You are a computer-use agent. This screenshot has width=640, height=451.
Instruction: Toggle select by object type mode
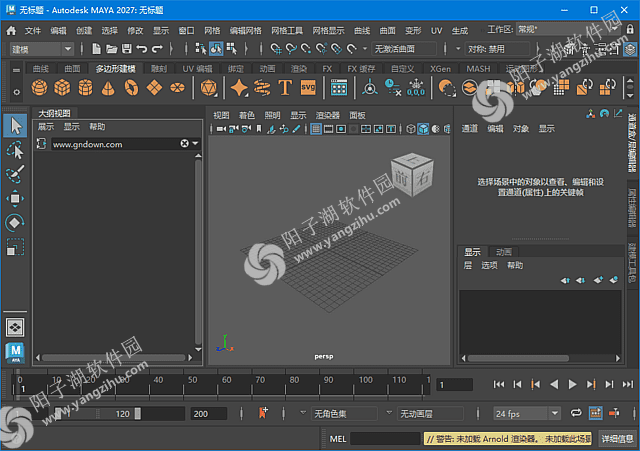tap(216, 49)
